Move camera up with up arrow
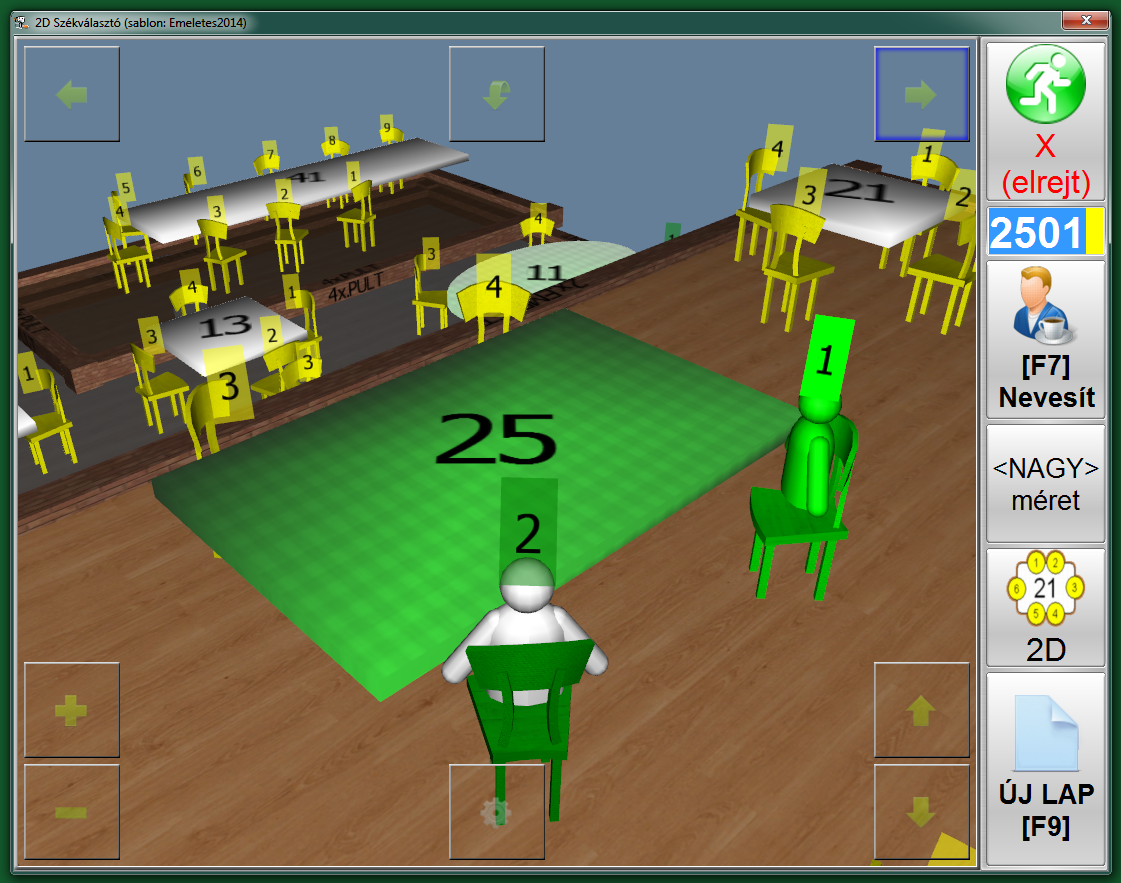This screenshot has height=883, width=1121. tap(921, 710)
